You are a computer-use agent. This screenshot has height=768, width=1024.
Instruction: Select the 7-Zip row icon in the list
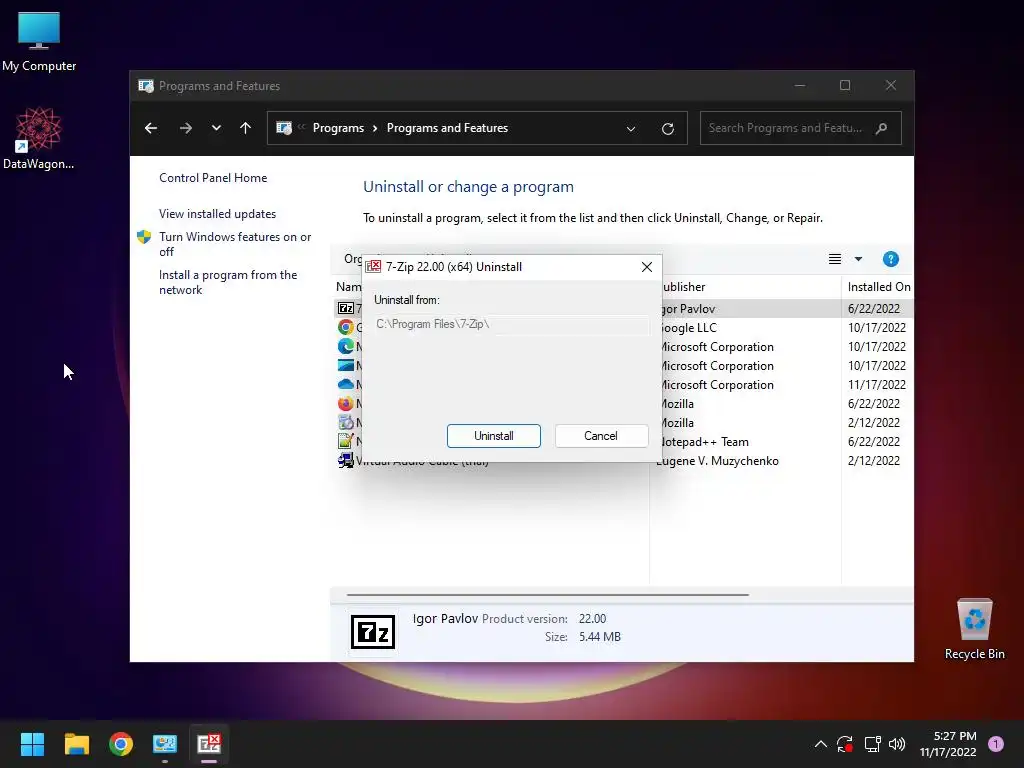[346, 308]
